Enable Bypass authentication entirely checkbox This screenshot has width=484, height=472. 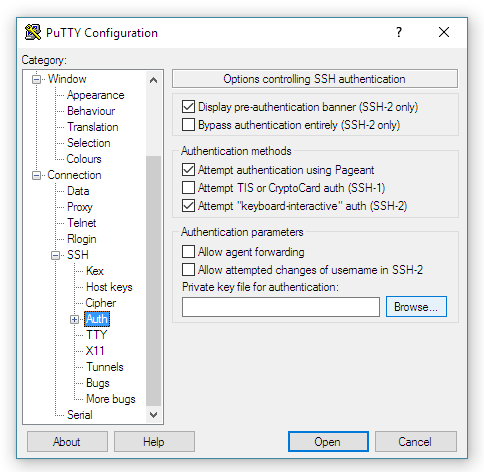(188, 125)
